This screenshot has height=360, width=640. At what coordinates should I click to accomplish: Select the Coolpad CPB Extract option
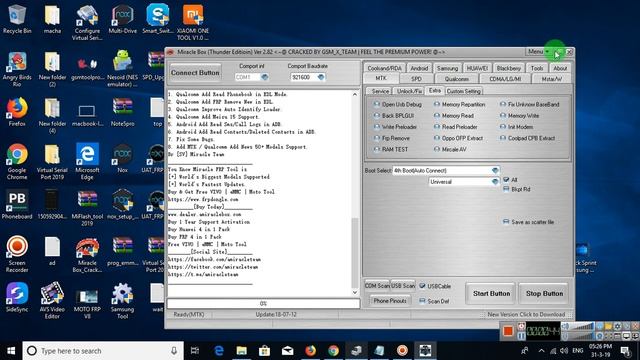(x=527, y=138)
